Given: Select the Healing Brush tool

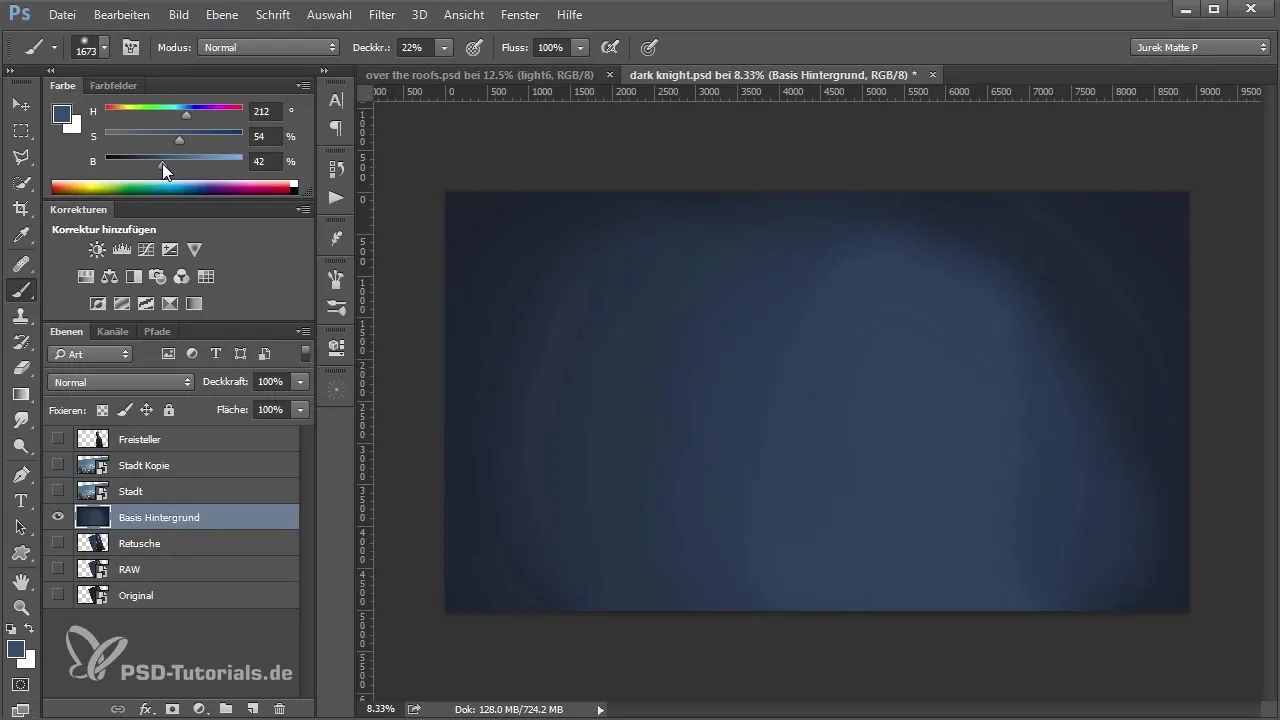Looking at the screenshot, I should tap(20, 264).
